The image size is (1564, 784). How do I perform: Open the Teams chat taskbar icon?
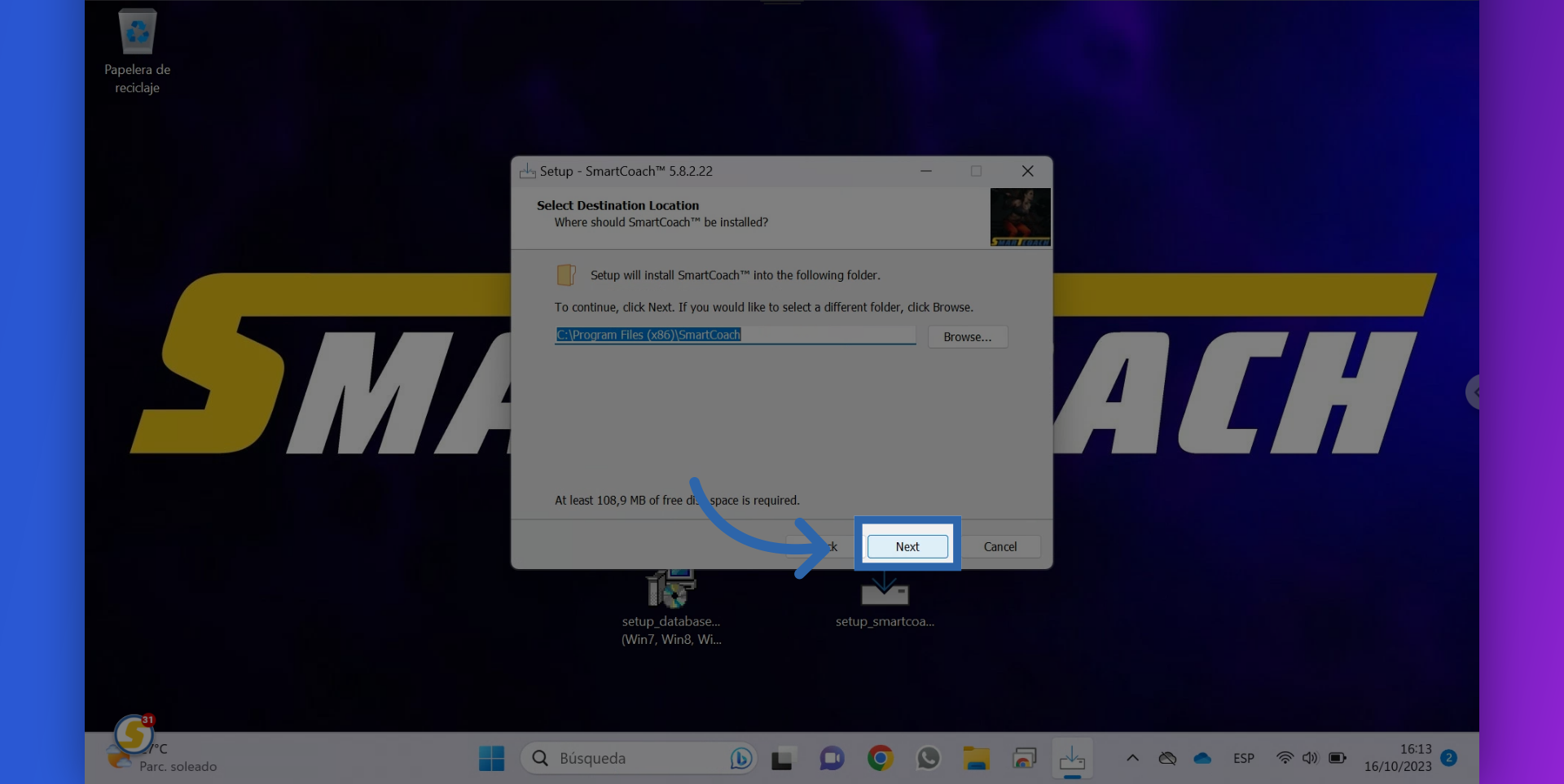(831, 758)
